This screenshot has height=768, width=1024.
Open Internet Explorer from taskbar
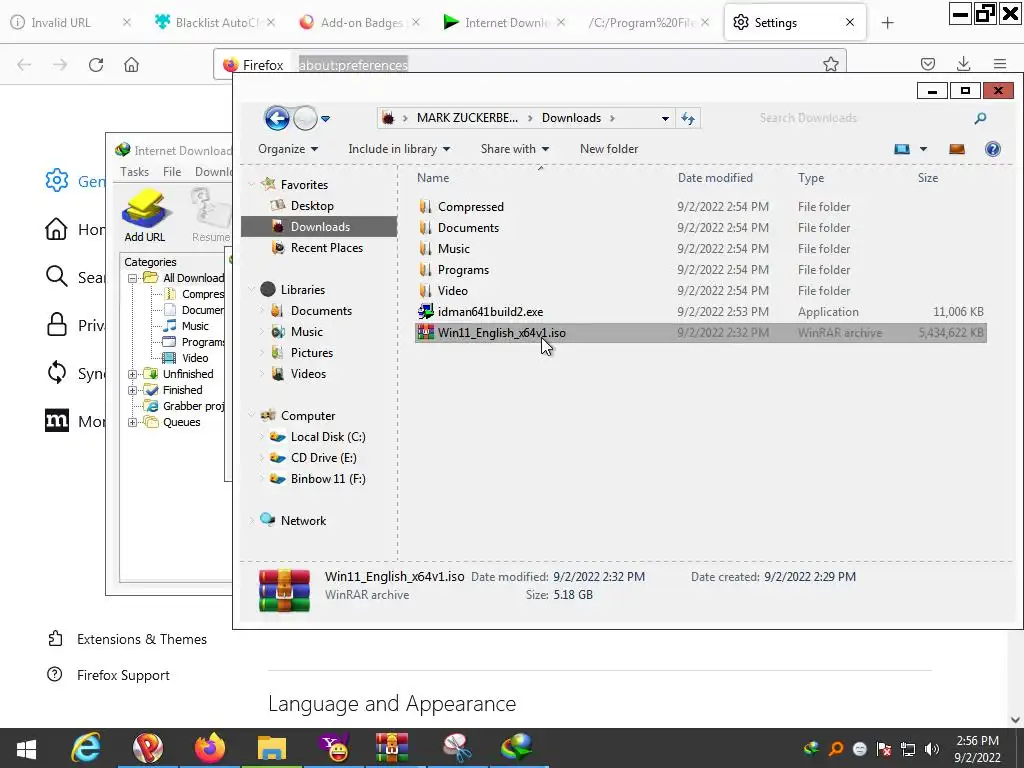86,748
